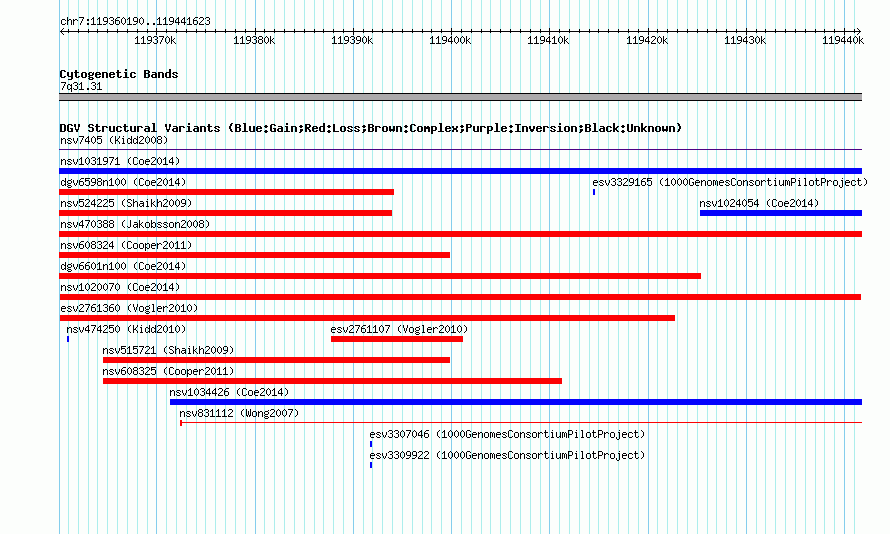Click the thin purple nsv7405 inversion line
The image size is (890, 534).
[460, 150]
